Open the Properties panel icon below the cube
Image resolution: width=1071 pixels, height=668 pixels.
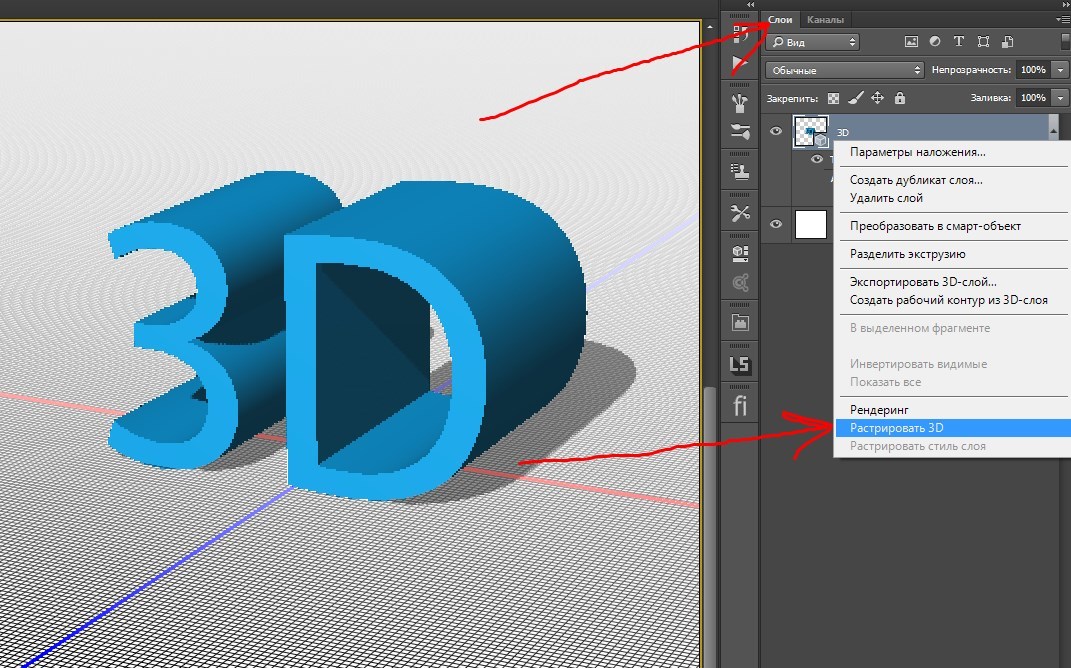pos(740,282)
